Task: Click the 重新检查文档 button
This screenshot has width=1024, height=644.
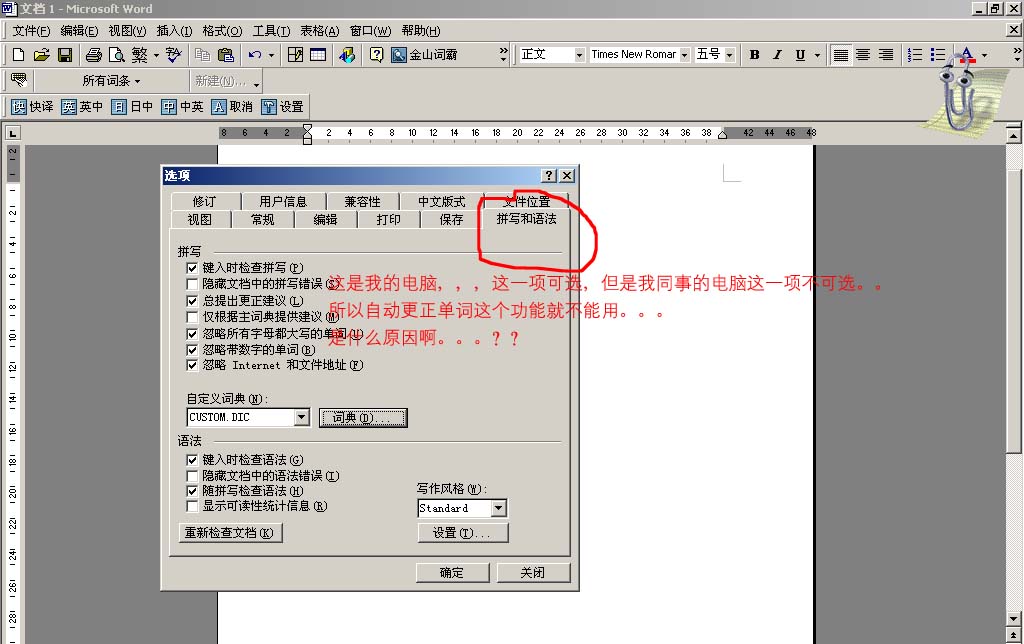Action: point(231,533)
